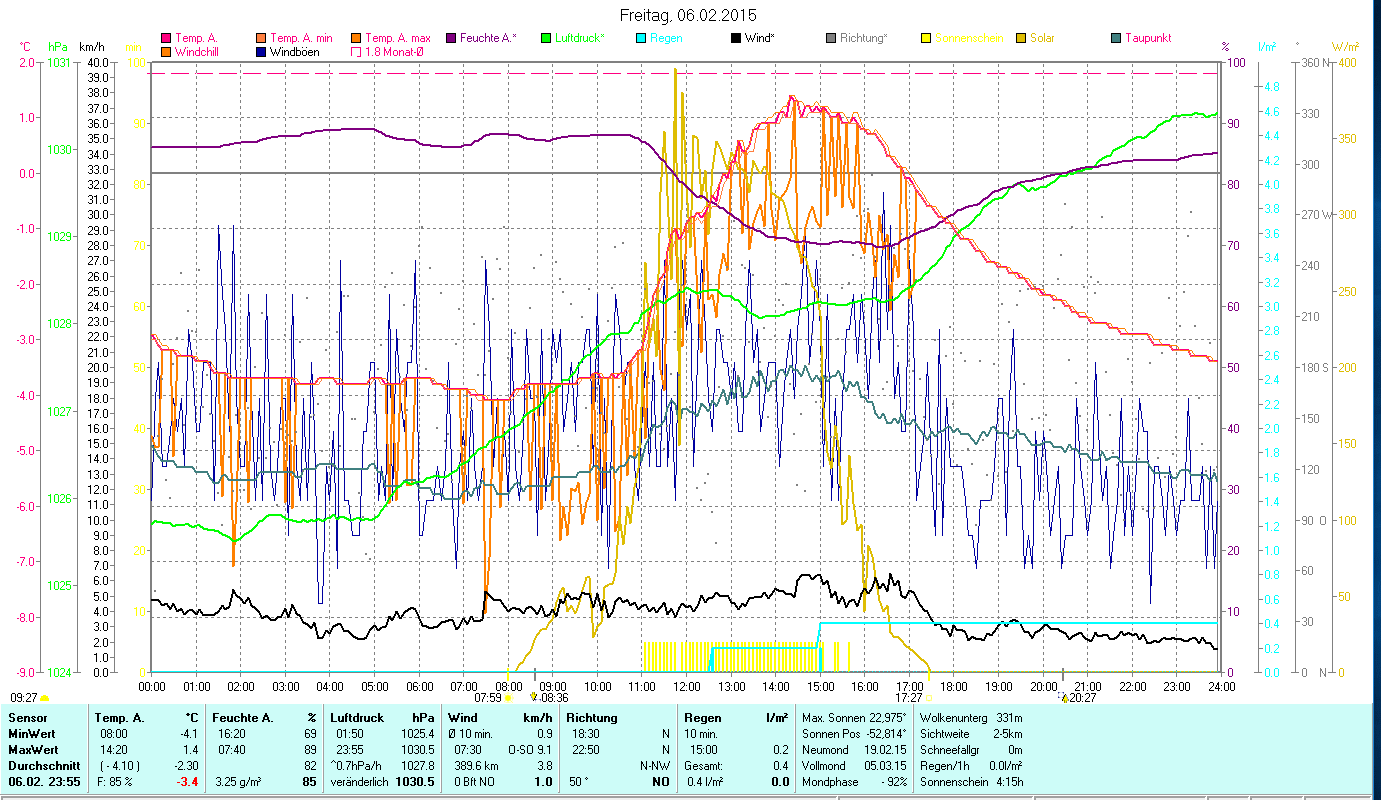This screenshot has width=1381, height=800.
Task: Click the Temp. A. min legend label
Action: click(x=303, y=38)
